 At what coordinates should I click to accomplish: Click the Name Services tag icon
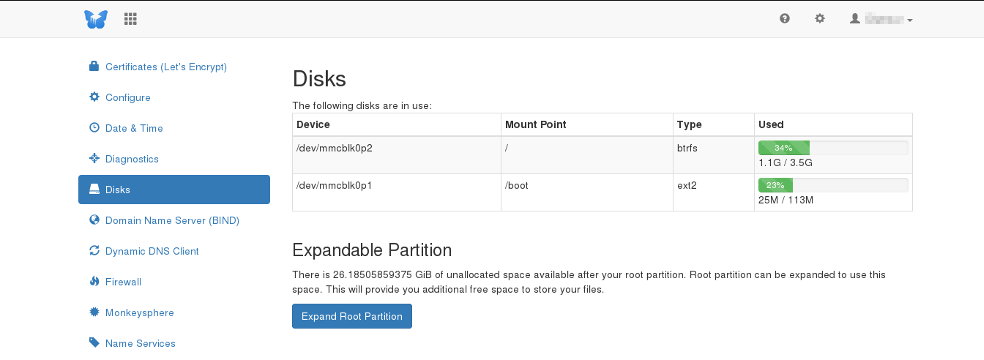[x=94, y=343]
